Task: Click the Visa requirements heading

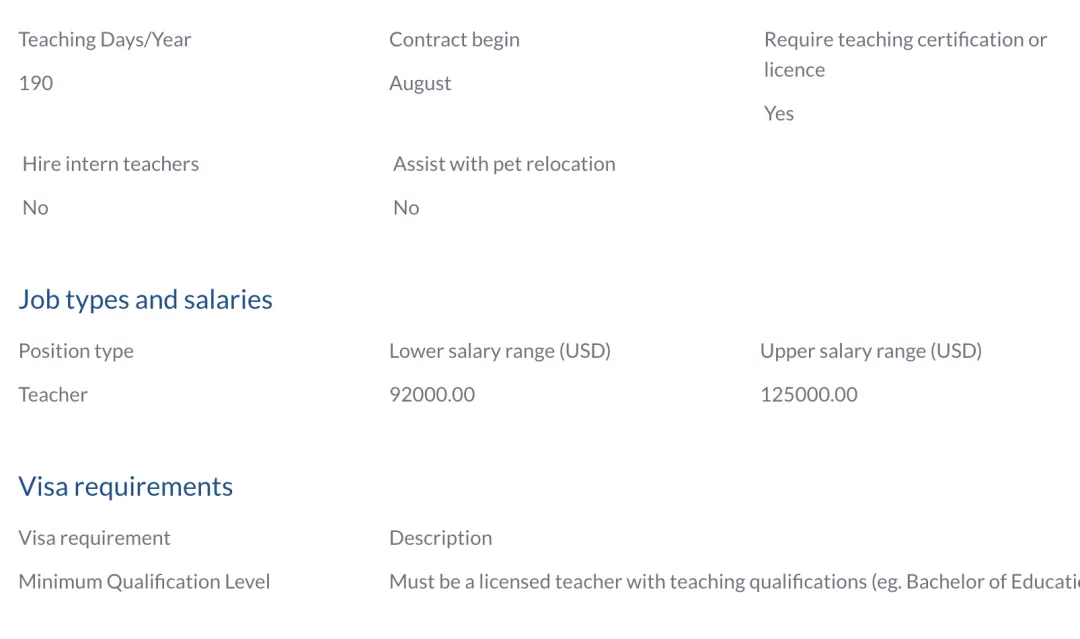Action: pyautogui.click(x=126, y=487)
